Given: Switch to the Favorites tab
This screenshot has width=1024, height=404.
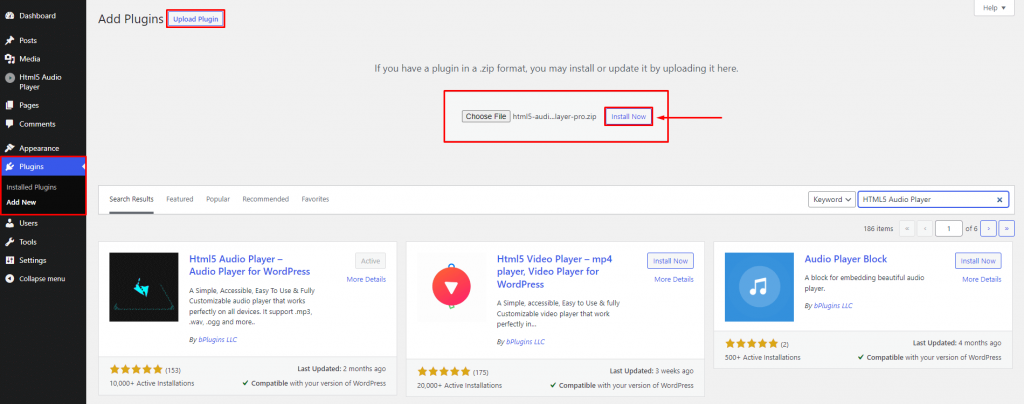Looking at the screenshot, I should [x=315, y=200].
